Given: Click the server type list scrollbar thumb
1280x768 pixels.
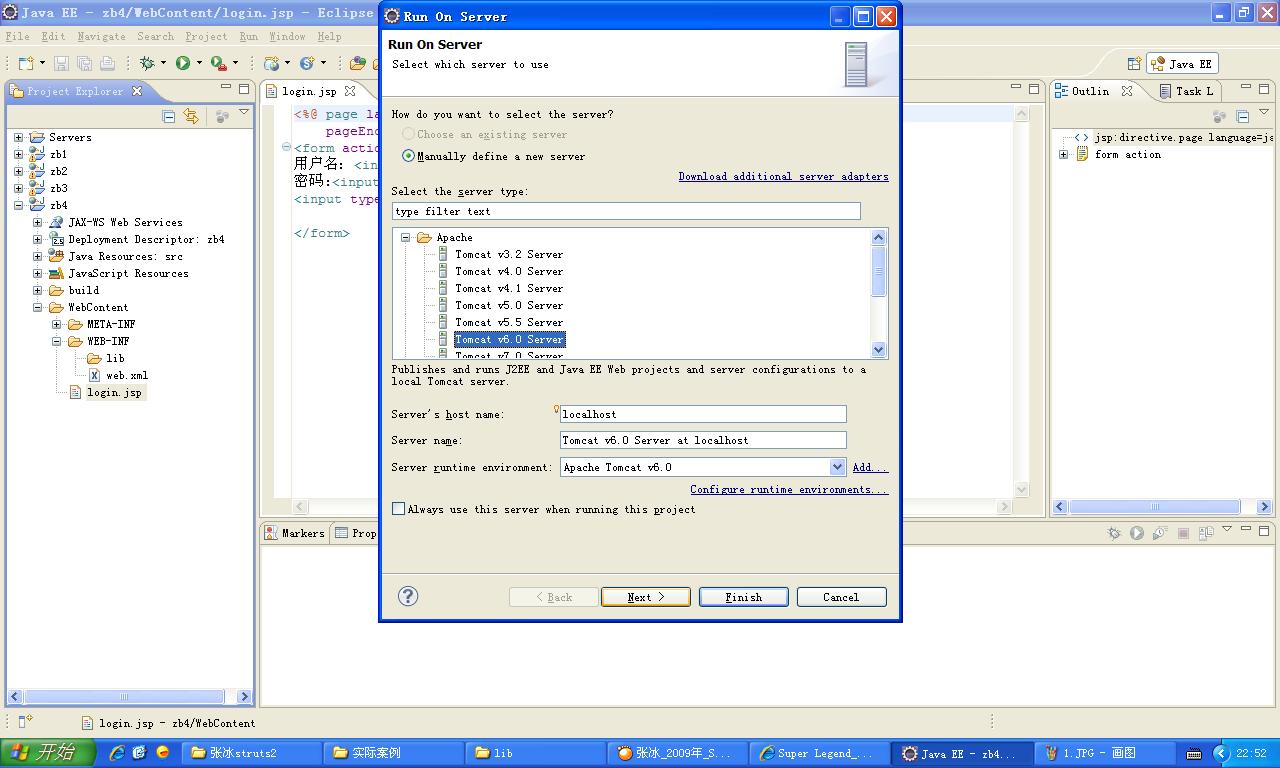Looking at the screenshot, I should 879,271.
